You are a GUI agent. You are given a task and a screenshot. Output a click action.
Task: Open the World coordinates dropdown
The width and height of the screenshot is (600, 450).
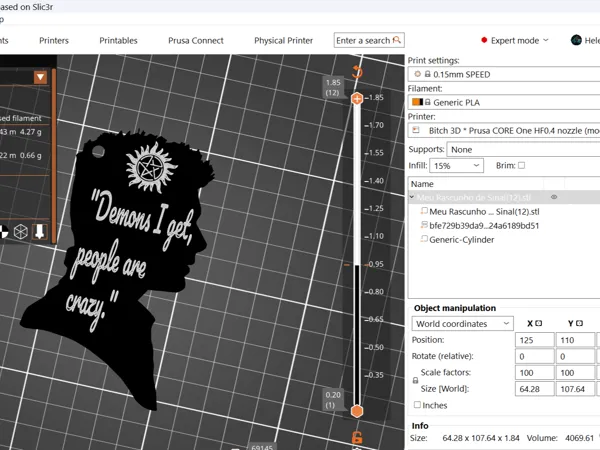[x=463, y=324]
